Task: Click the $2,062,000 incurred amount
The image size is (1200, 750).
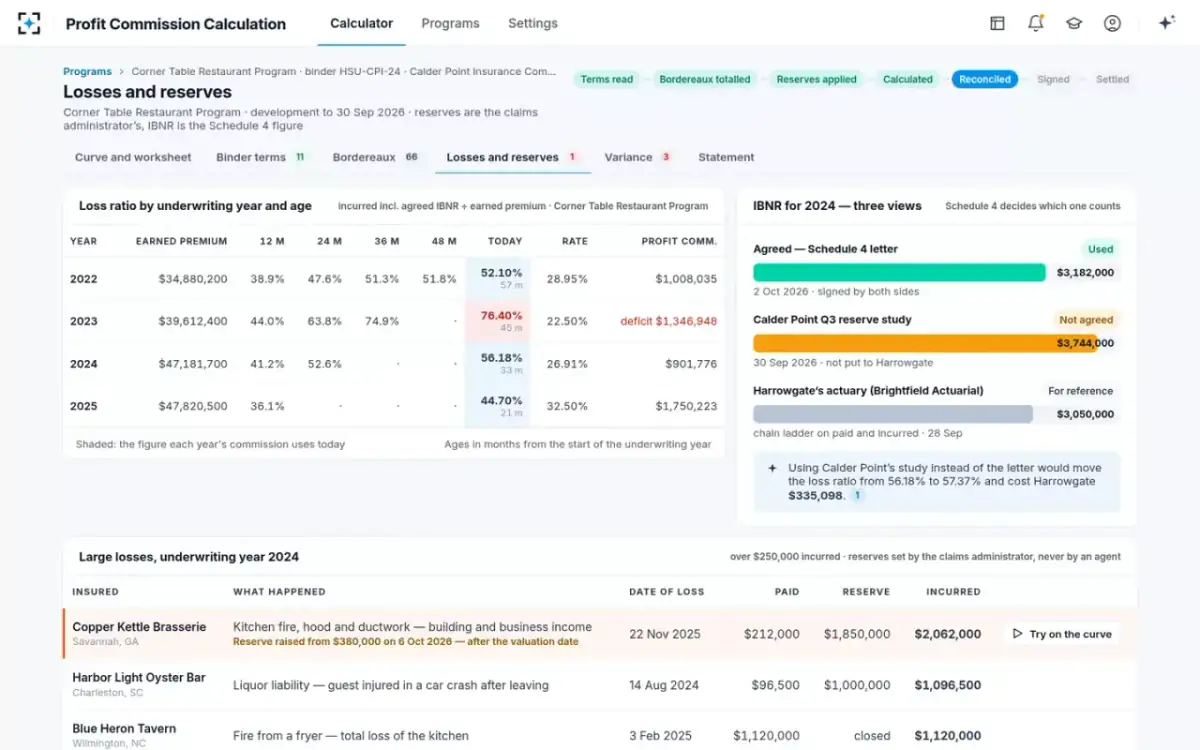Action: pyautogui.click(x=948, y=634)
